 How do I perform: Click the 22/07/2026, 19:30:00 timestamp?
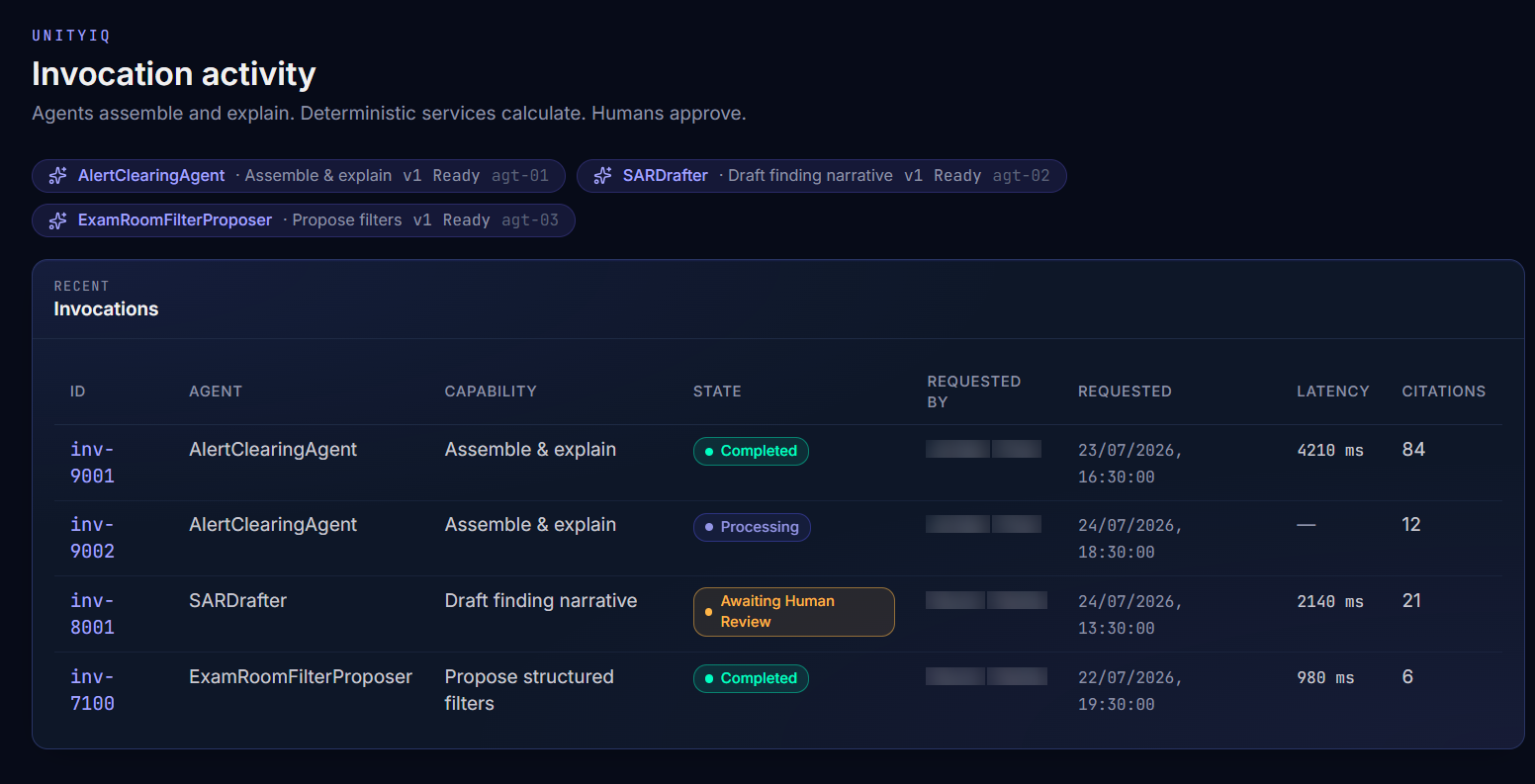[x=1130, y=691]
